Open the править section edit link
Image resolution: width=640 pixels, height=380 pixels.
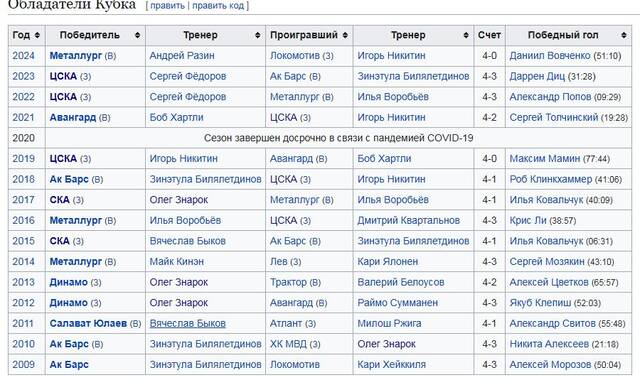tap(167, 6)
